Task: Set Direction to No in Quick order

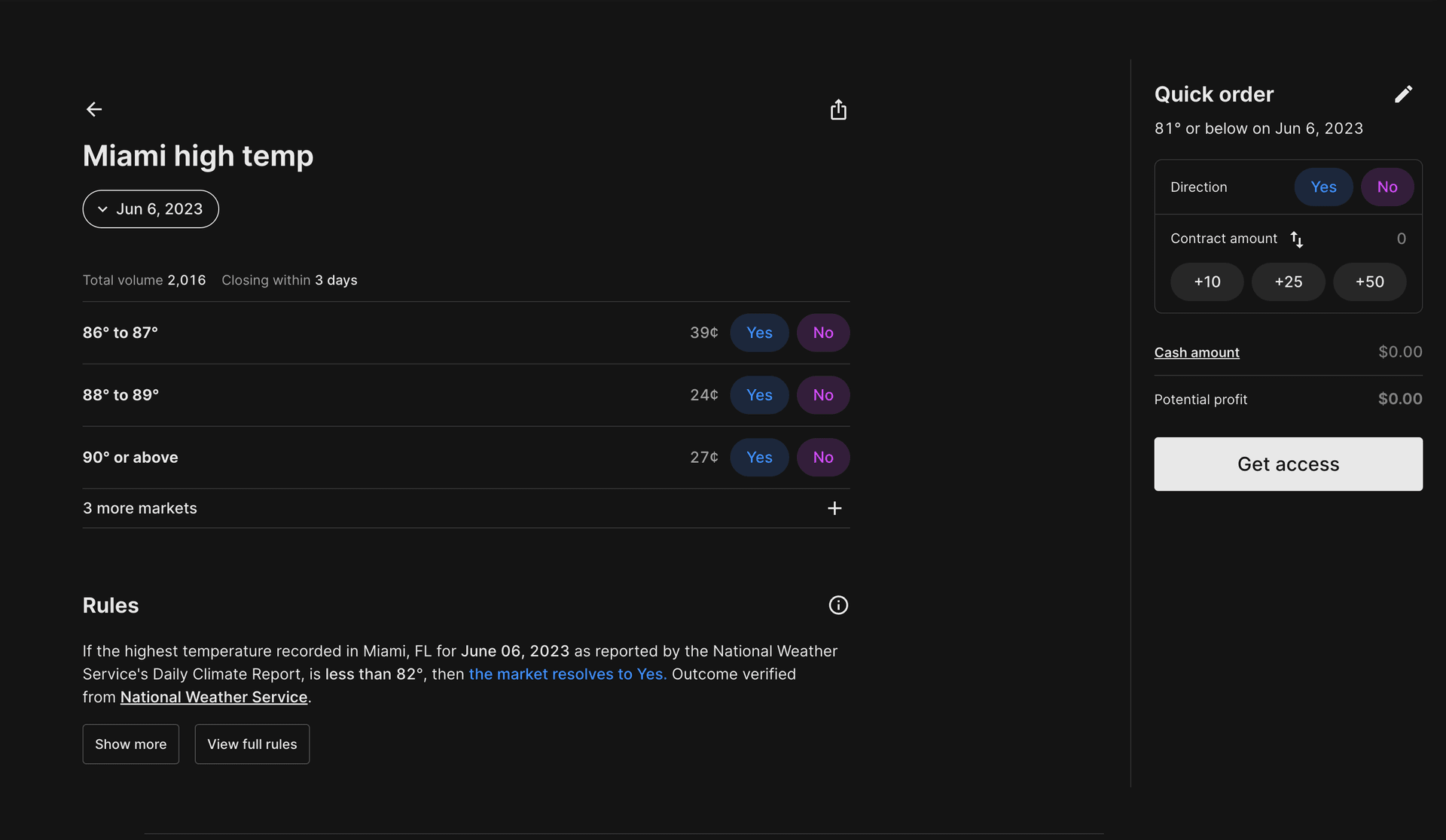Action: pos(1387,187)
